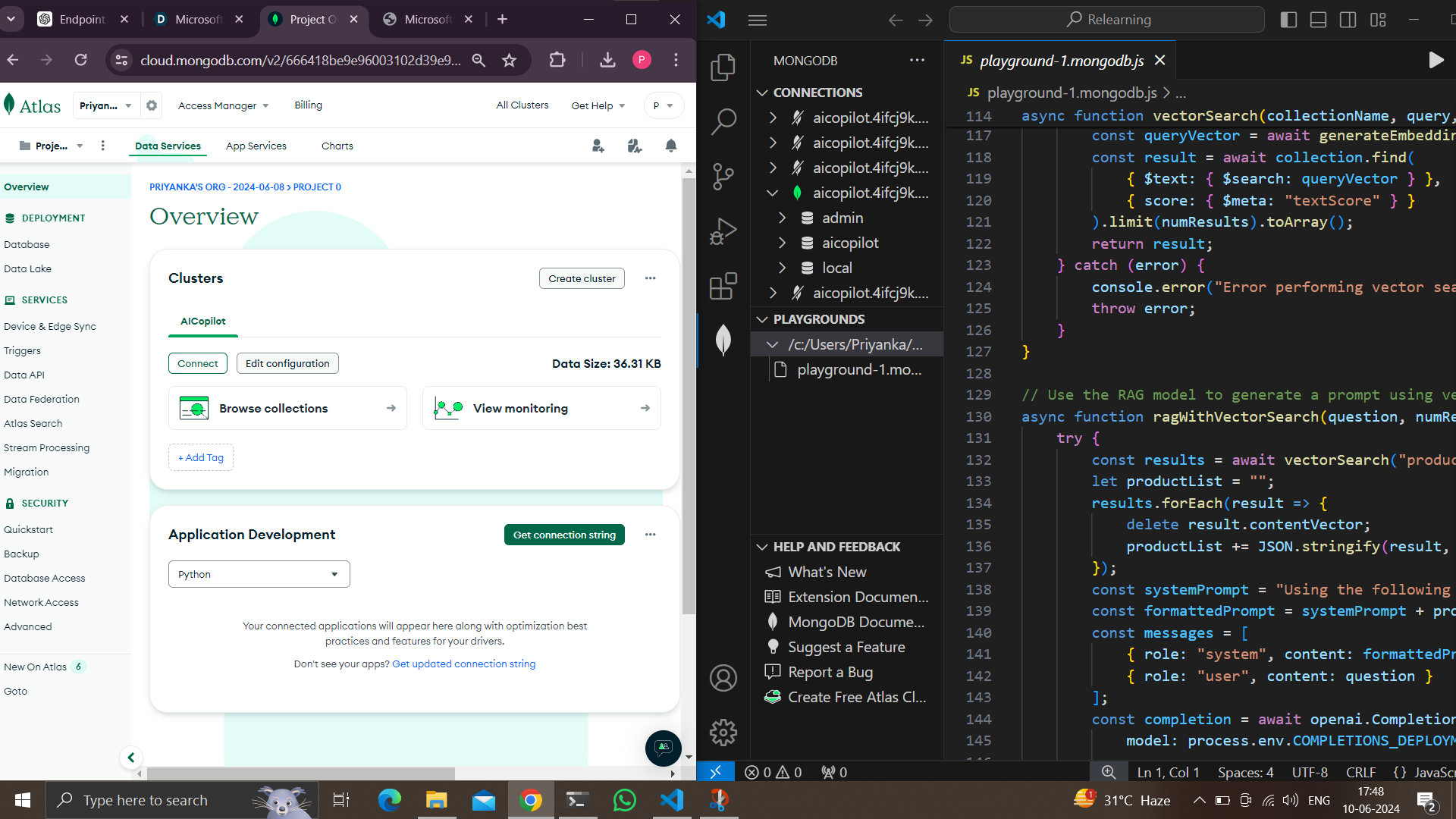Bookmark this page with the star icon
1456x819 pixels.
510,60
